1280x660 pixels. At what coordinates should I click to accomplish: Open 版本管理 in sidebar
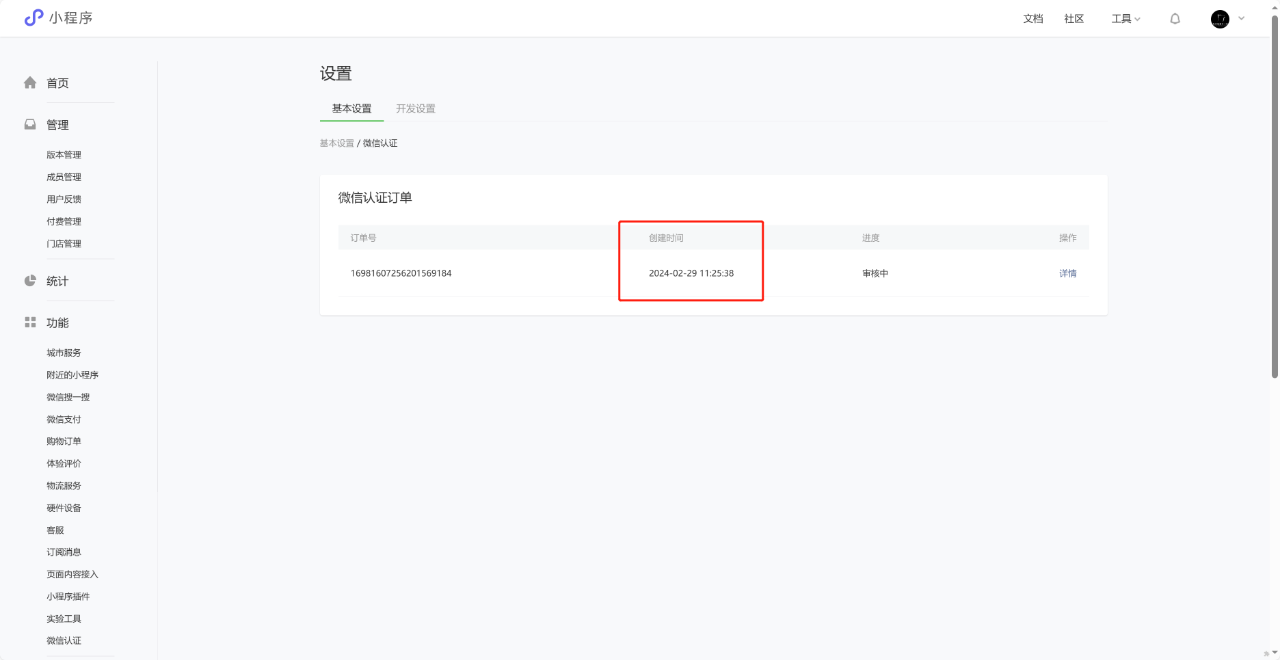click(x=64, y=155)
